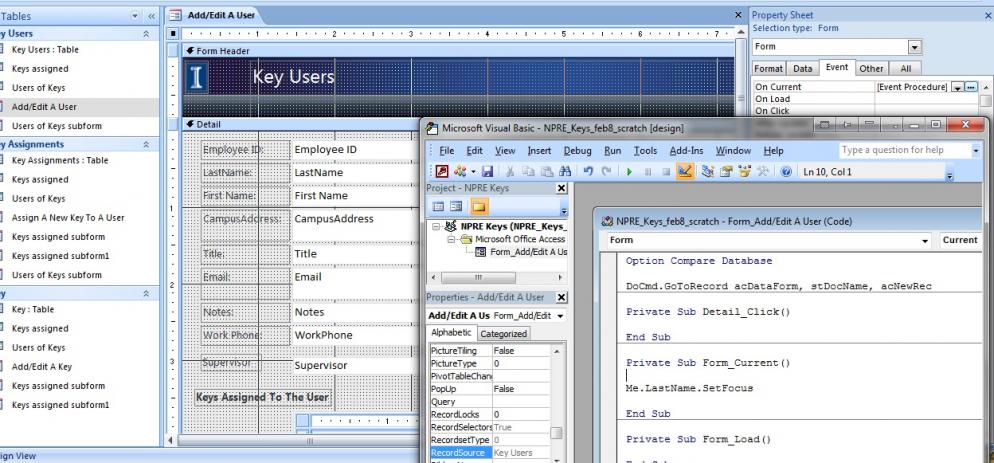994x463 pixels.
Task: Click the Insert Module icon
Action: click(460, 171)
